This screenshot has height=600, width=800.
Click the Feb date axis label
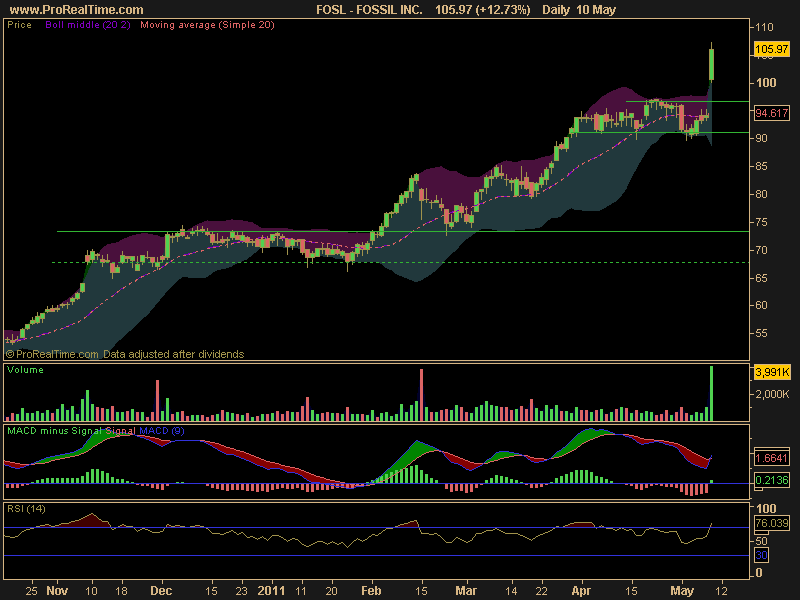371,591
